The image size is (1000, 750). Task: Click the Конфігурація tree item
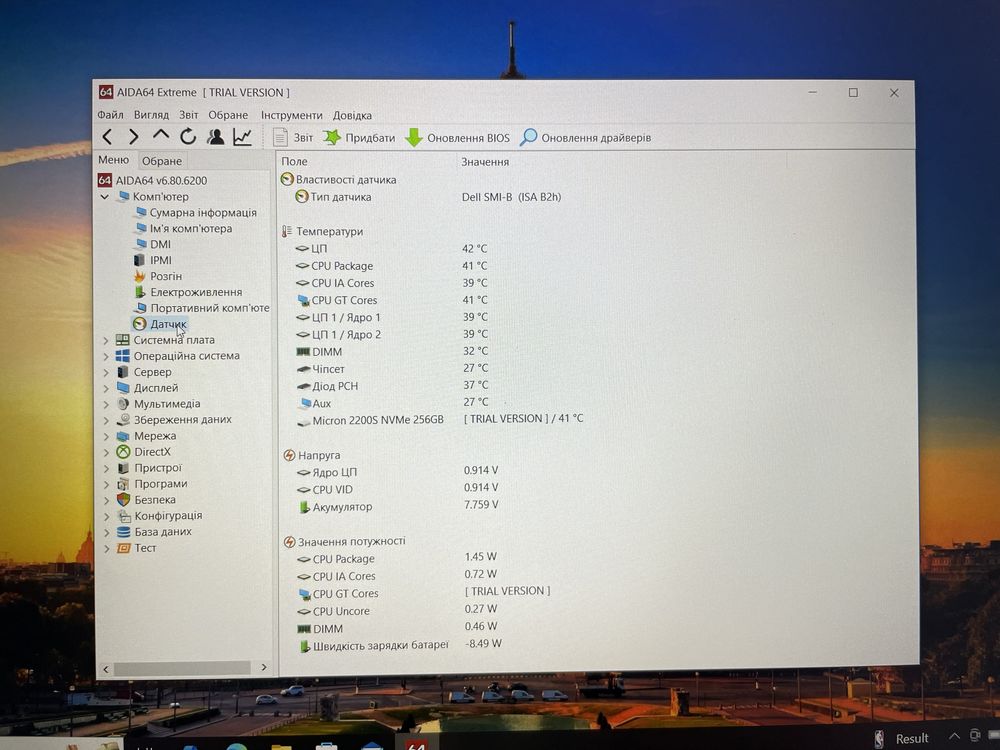pos(160,516)
